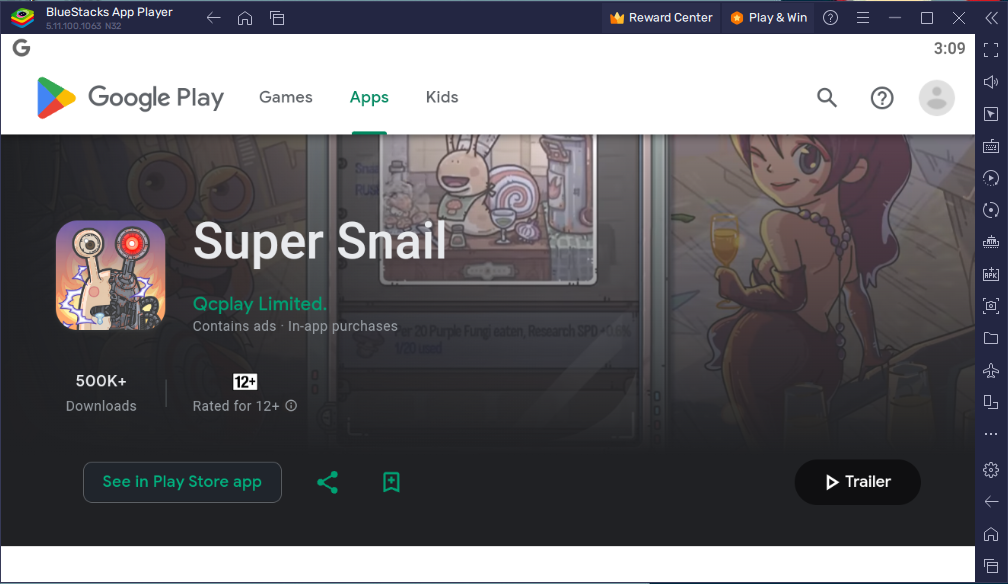1008x584 pixels.
Task: Open BlueStacks settings gear
Action: click(991, 470)
